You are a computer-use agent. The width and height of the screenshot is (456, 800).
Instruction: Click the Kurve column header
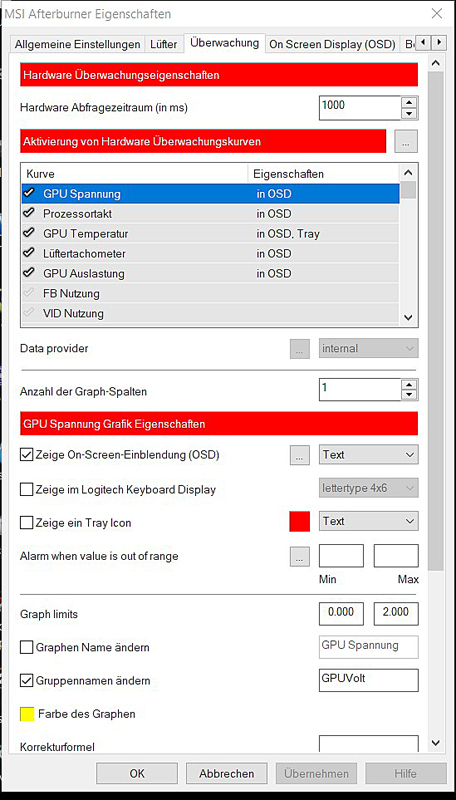pyautogui.click(x=135, y=174)
